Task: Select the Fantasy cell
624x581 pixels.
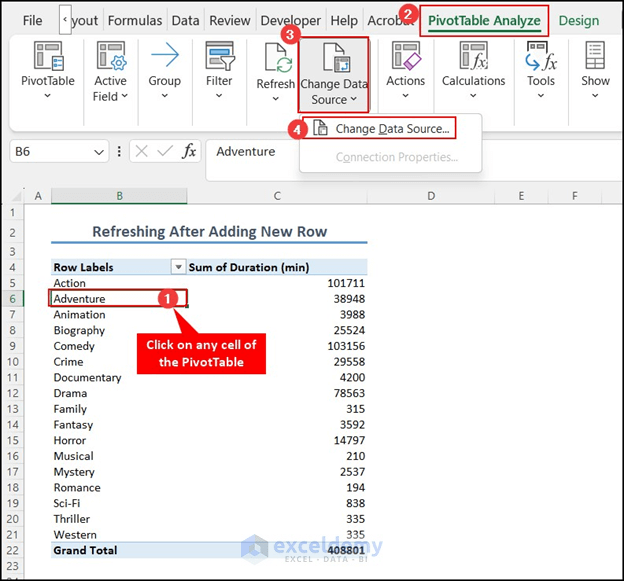Action: tap(119, 425)
